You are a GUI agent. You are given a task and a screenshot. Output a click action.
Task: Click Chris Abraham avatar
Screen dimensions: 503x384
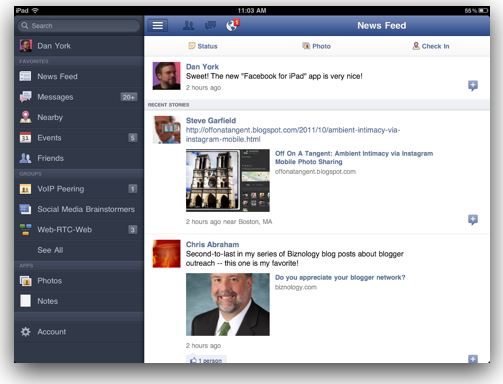(x=166, y=254)
